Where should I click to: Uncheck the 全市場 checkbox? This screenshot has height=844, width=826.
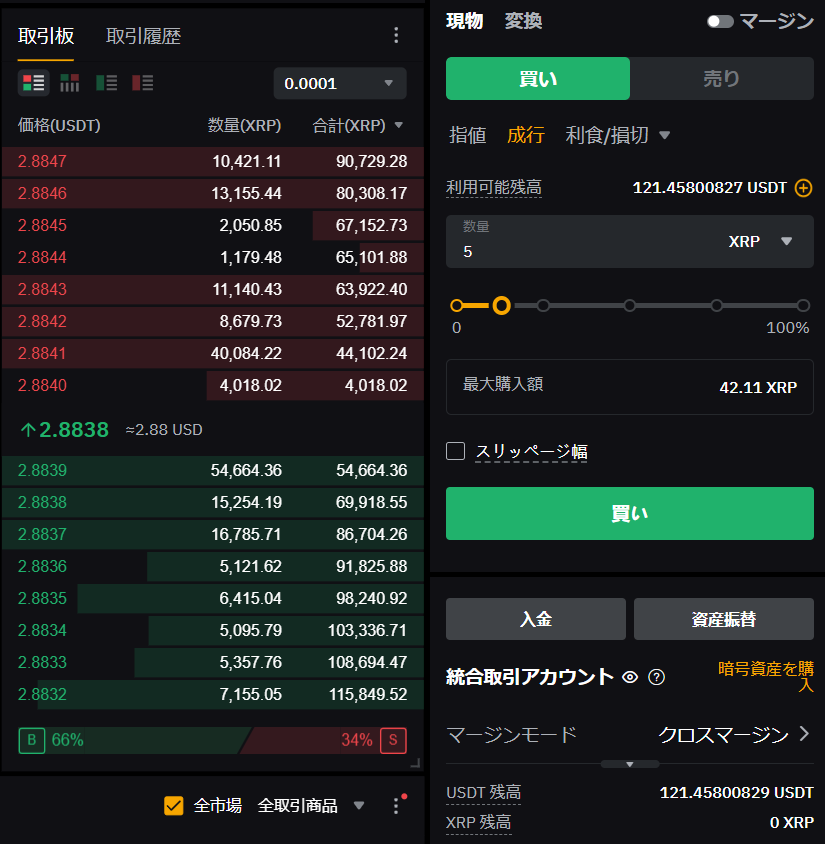174,806
